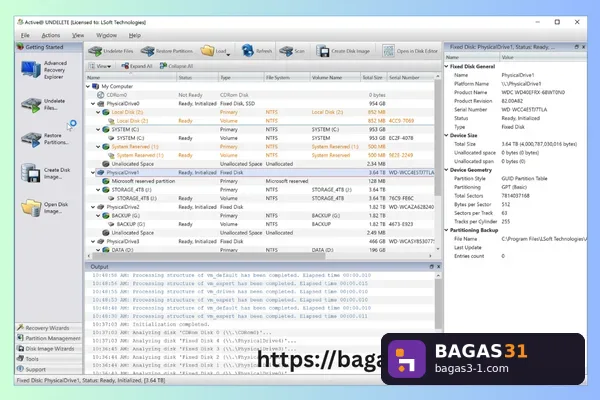
Task: Click the Create Disk Image toolbar button
Action: click(x=343, y=51)
